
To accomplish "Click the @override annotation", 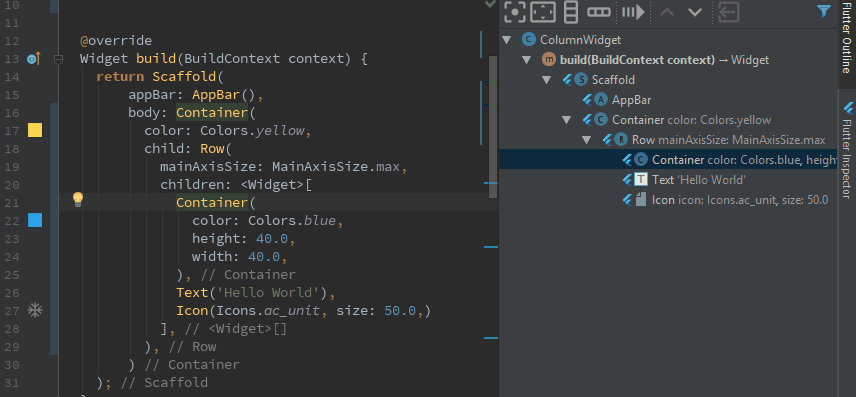I will click(x=116, y=41).
